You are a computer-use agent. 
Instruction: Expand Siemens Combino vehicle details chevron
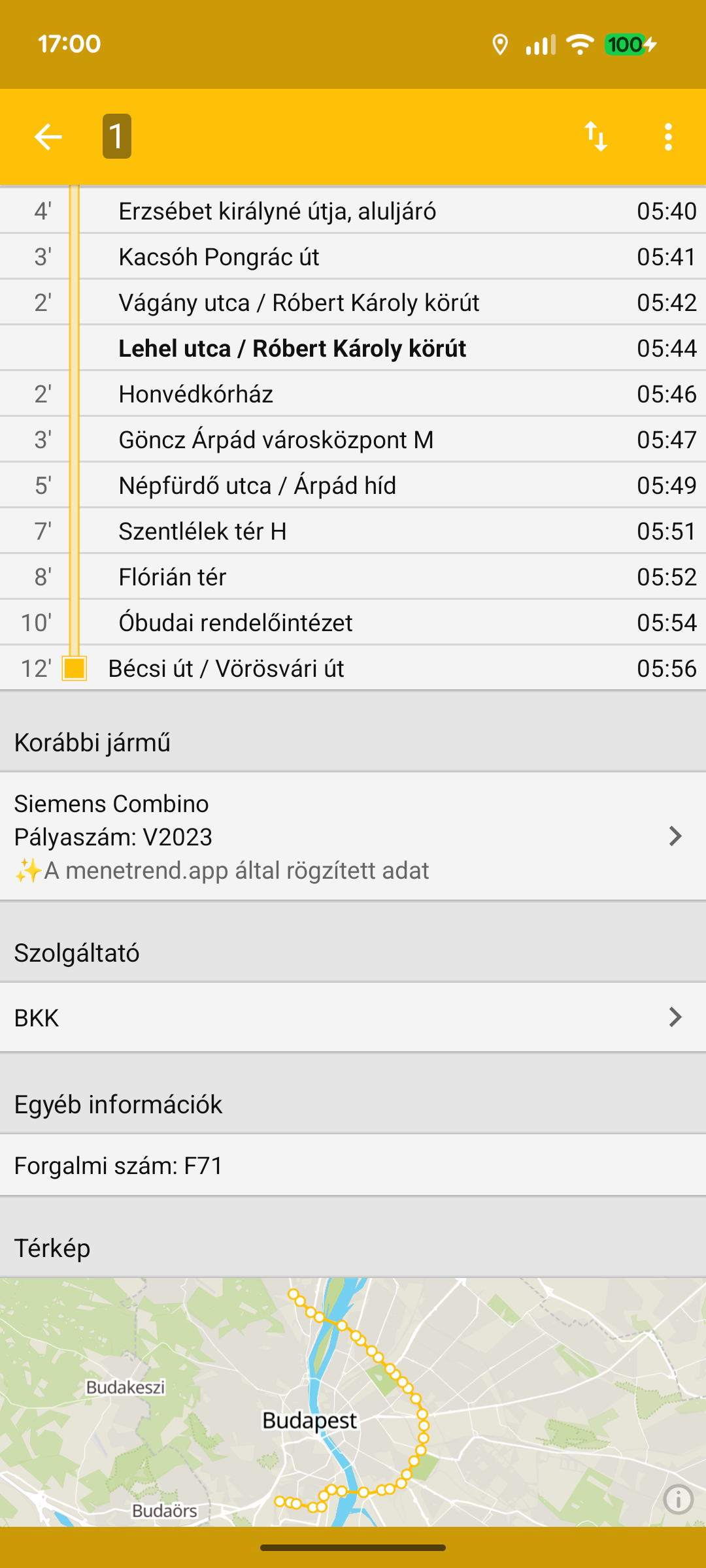tap(675, 836)
